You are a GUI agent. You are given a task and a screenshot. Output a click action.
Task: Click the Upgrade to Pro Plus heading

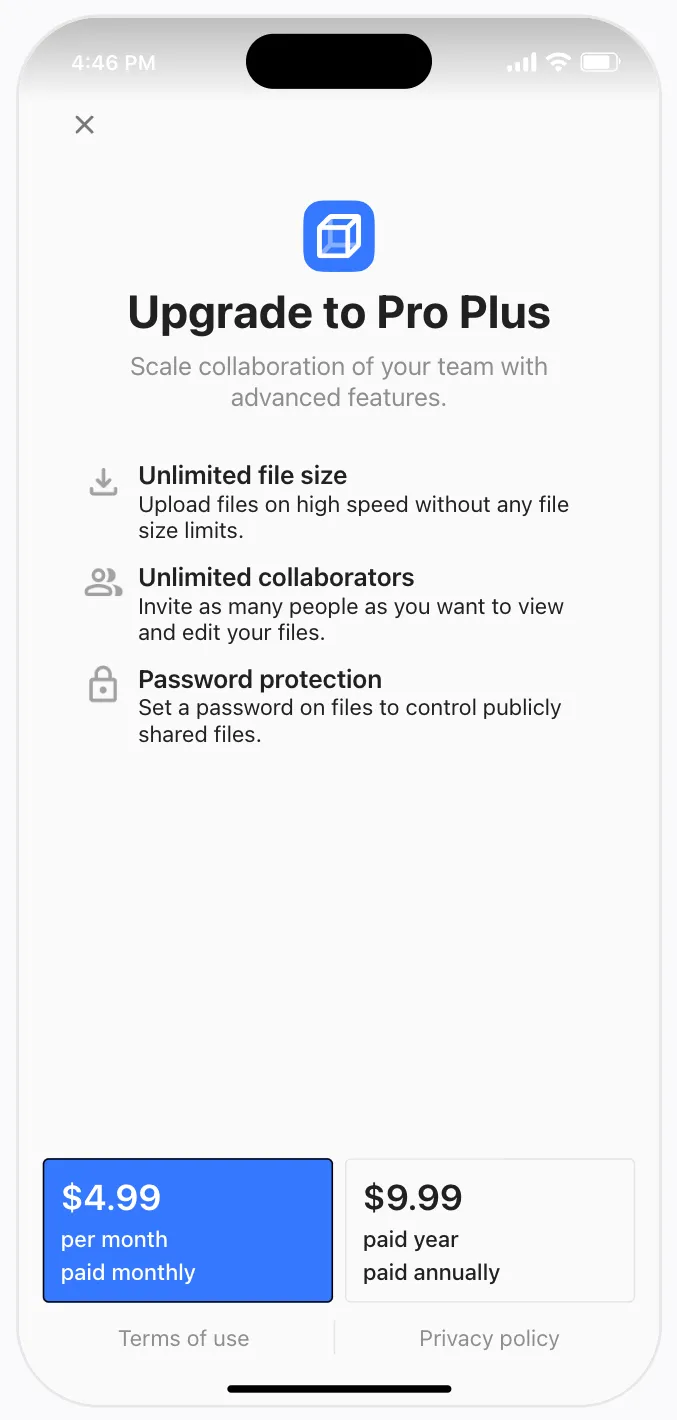[x=339, y=313]
